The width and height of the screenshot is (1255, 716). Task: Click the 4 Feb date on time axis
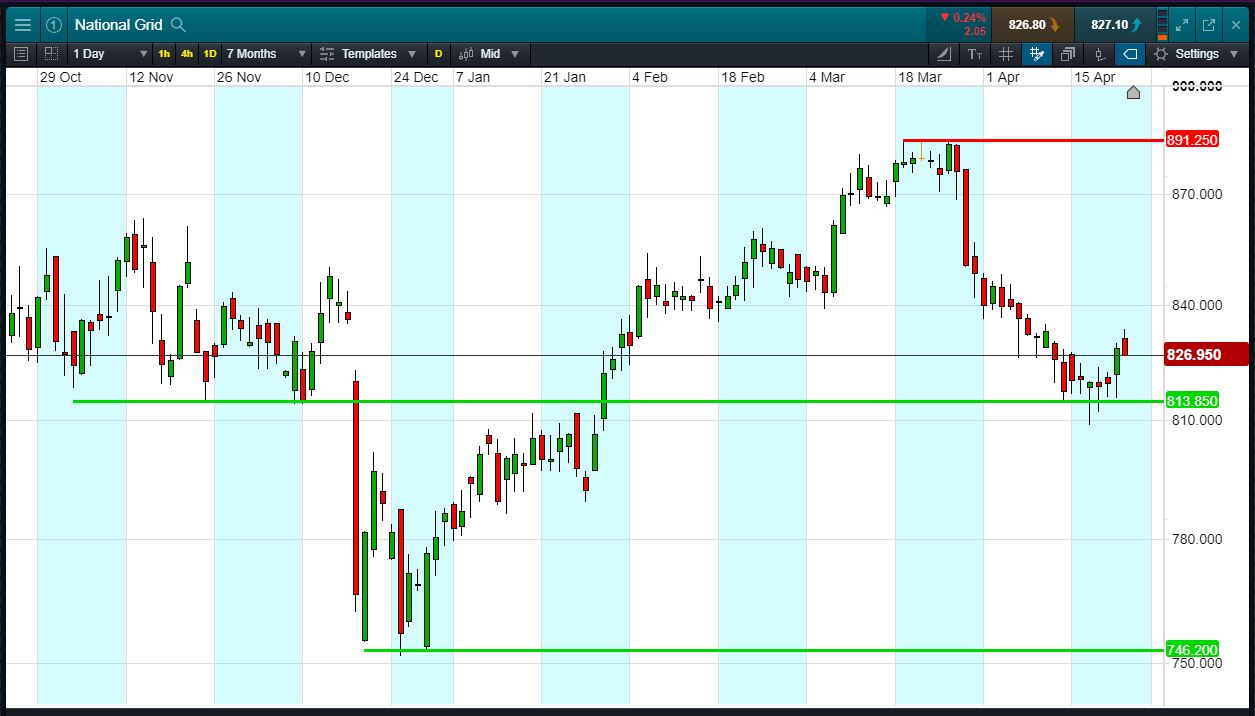(x=650, y=77)
